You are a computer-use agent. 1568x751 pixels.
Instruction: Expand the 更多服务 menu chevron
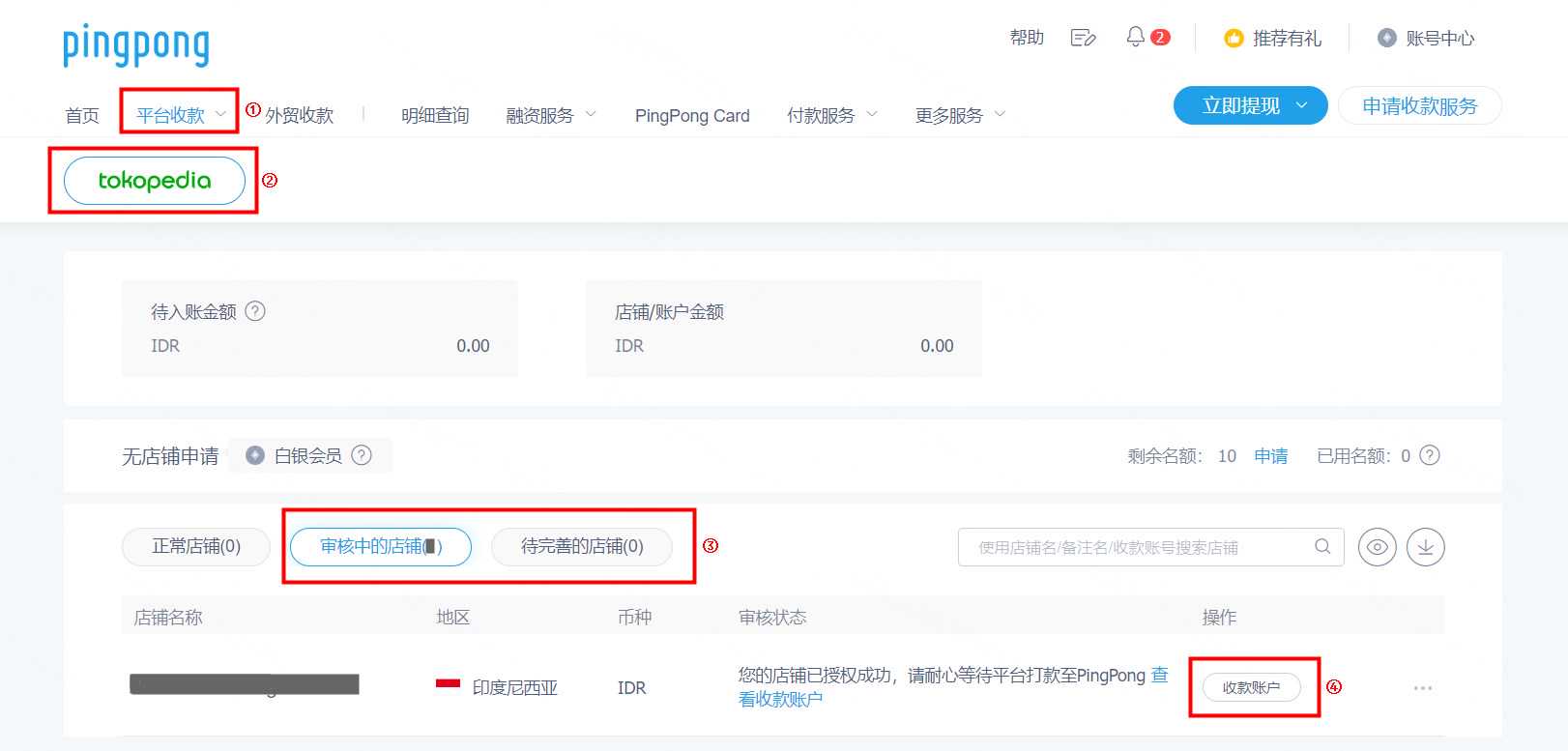click(1000, 114)
